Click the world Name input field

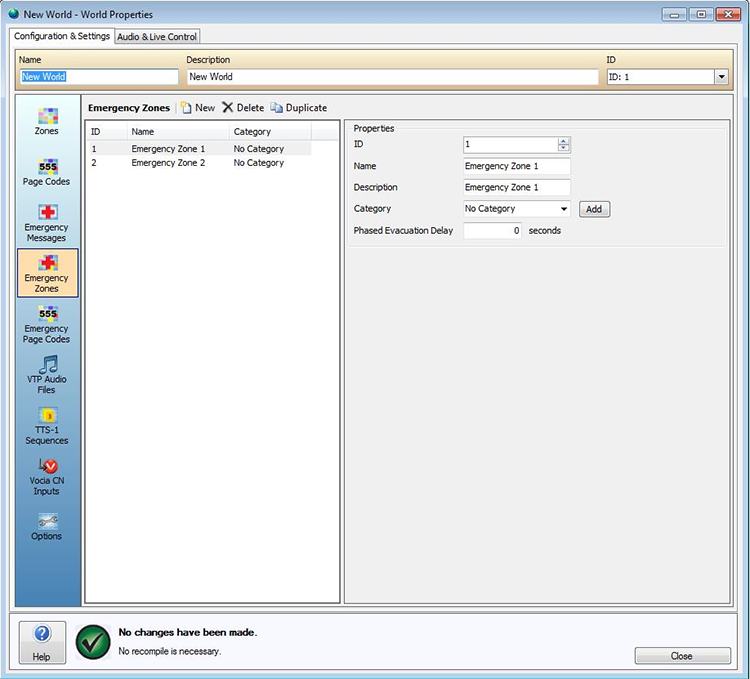pyautogui.click(x=99, y=77)
